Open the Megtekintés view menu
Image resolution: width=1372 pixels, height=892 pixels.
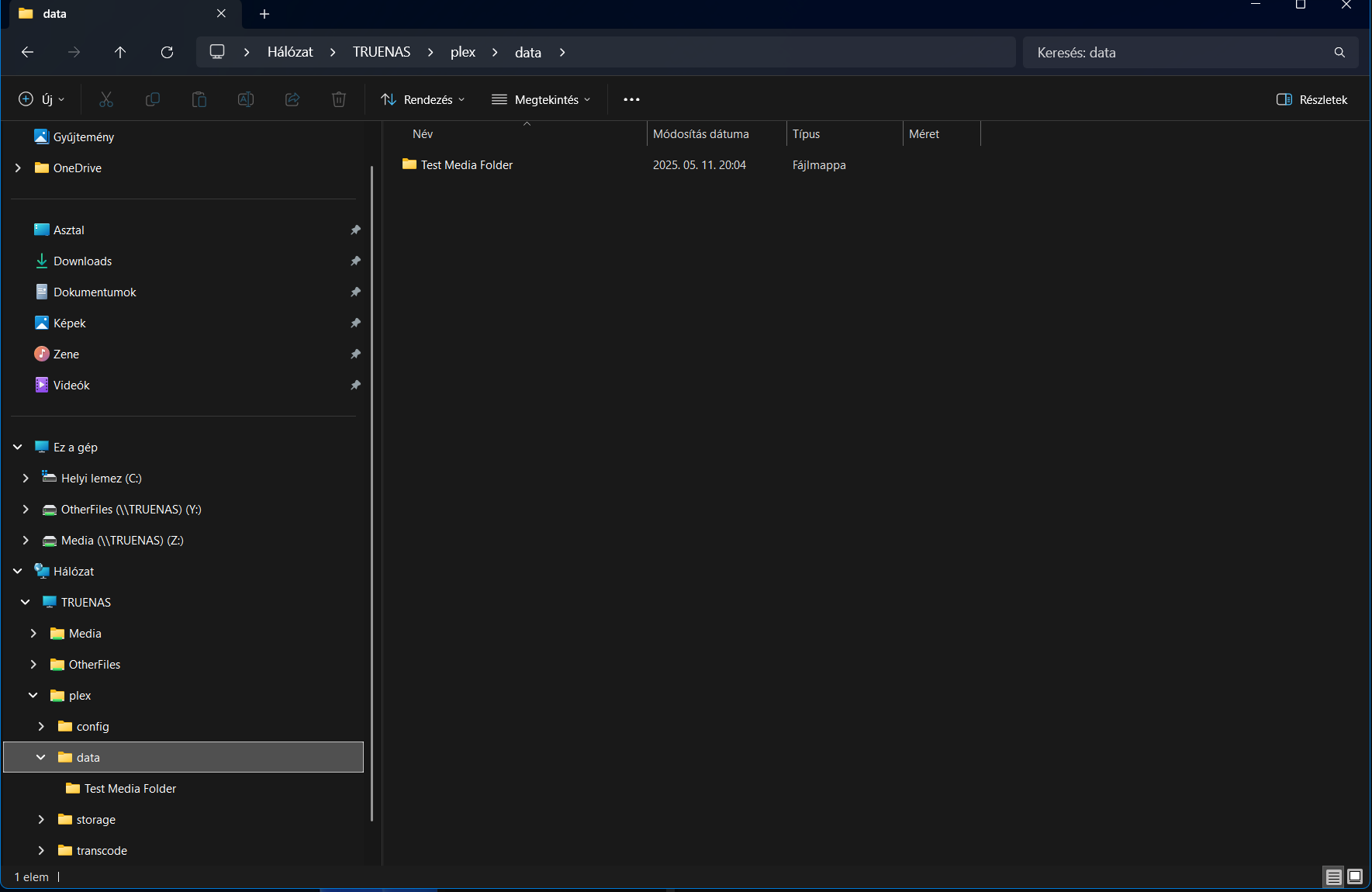pyautogui.click(x=541, y=99)
